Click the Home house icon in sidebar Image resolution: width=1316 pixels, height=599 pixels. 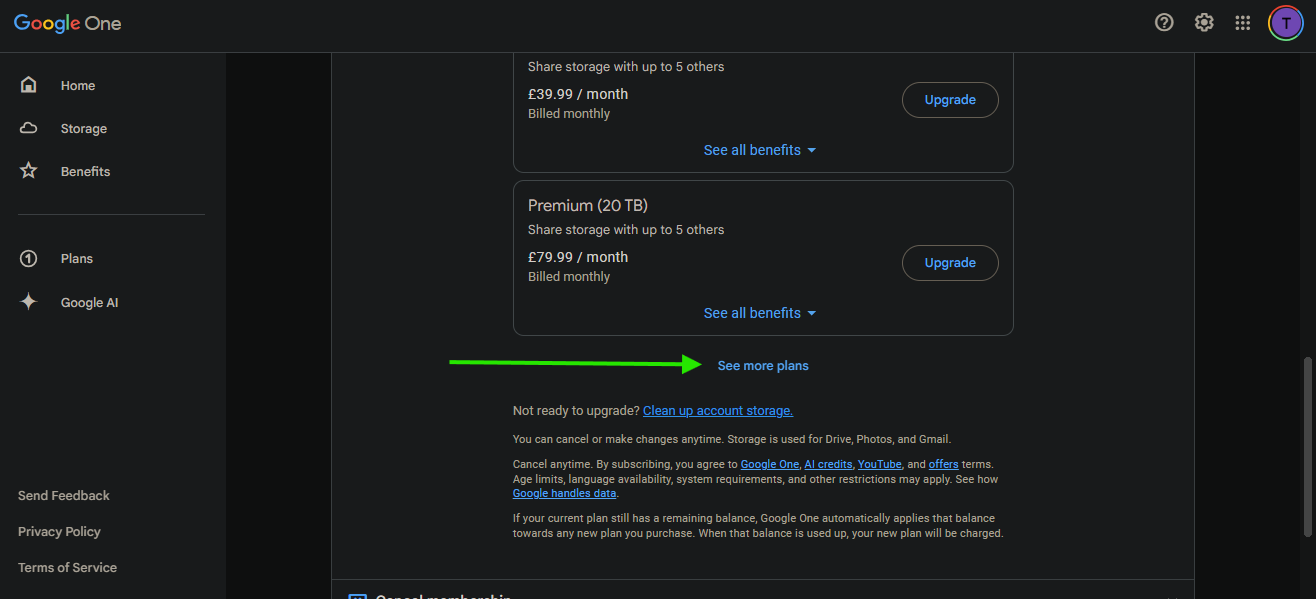coord(29,85)
